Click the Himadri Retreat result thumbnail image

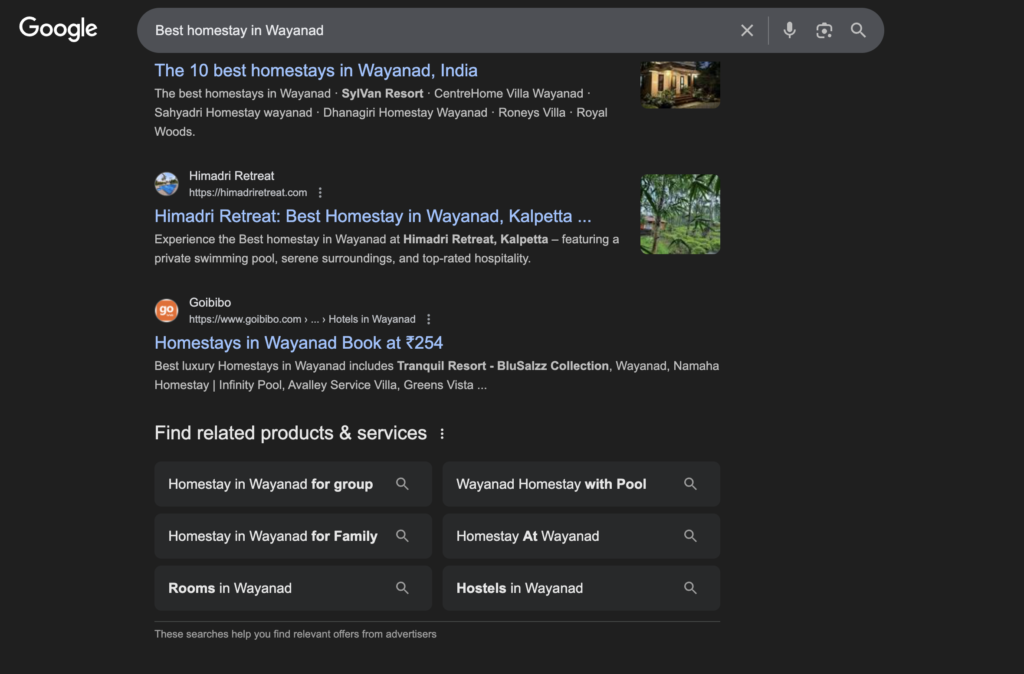(680, 214)
